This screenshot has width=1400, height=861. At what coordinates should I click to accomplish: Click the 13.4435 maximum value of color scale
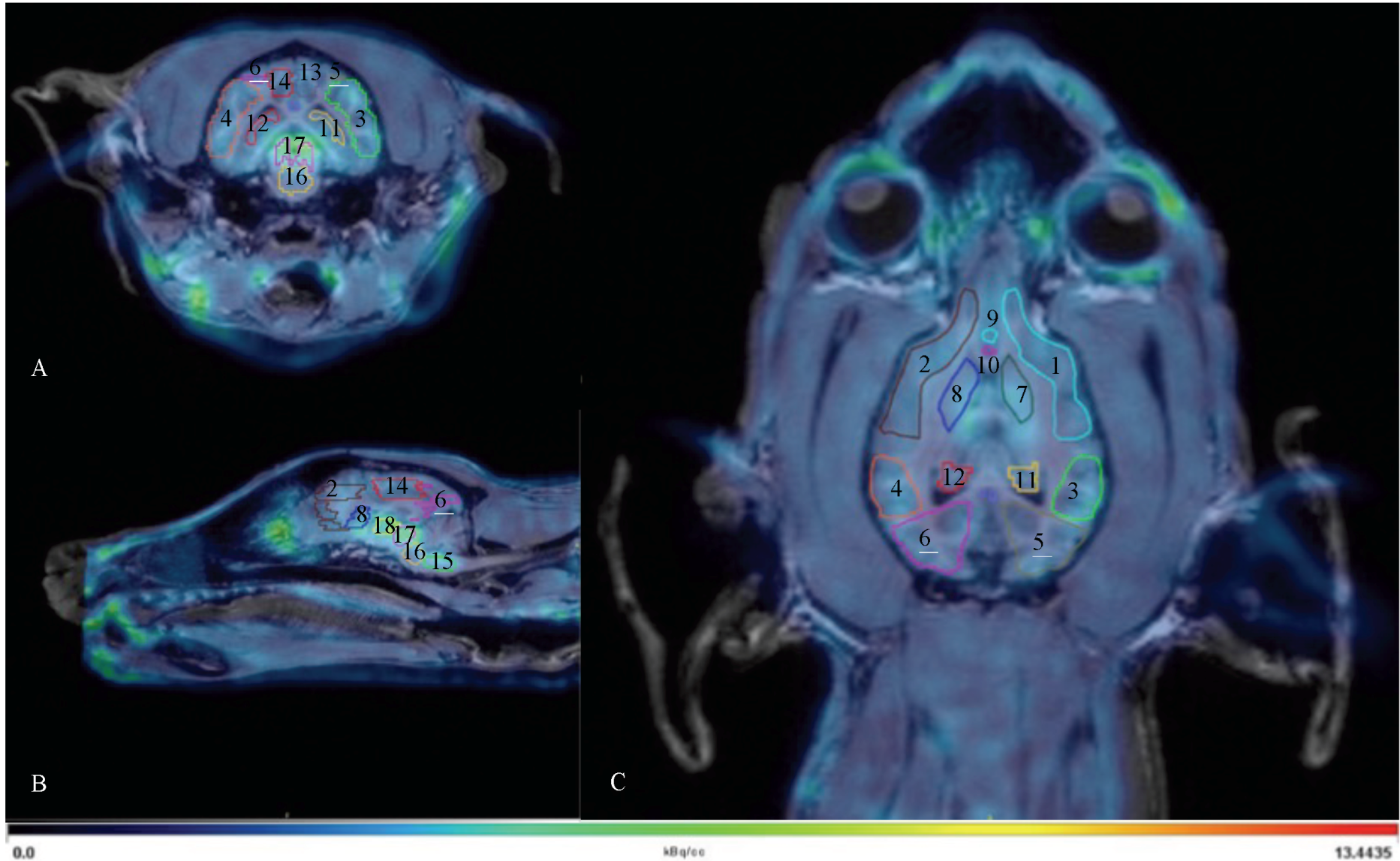click(1364, 852)
